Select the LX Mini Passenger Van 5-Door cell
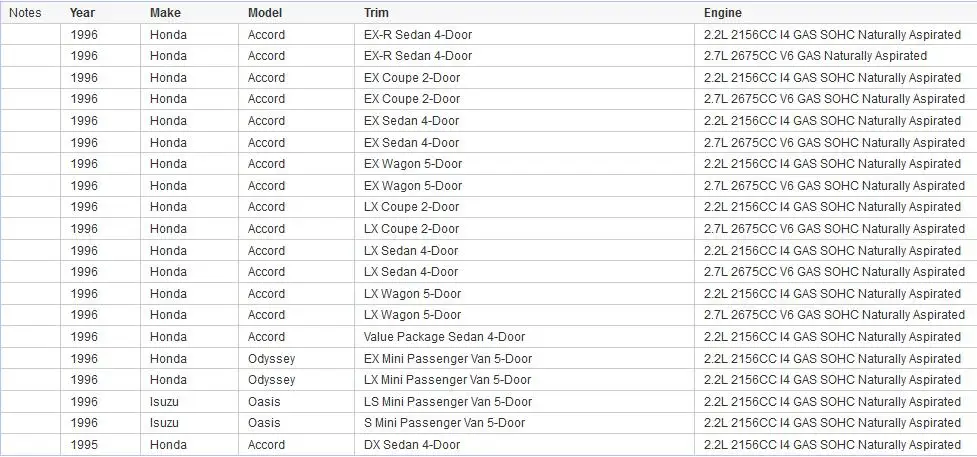977x457 pixels. click(525, 380)
